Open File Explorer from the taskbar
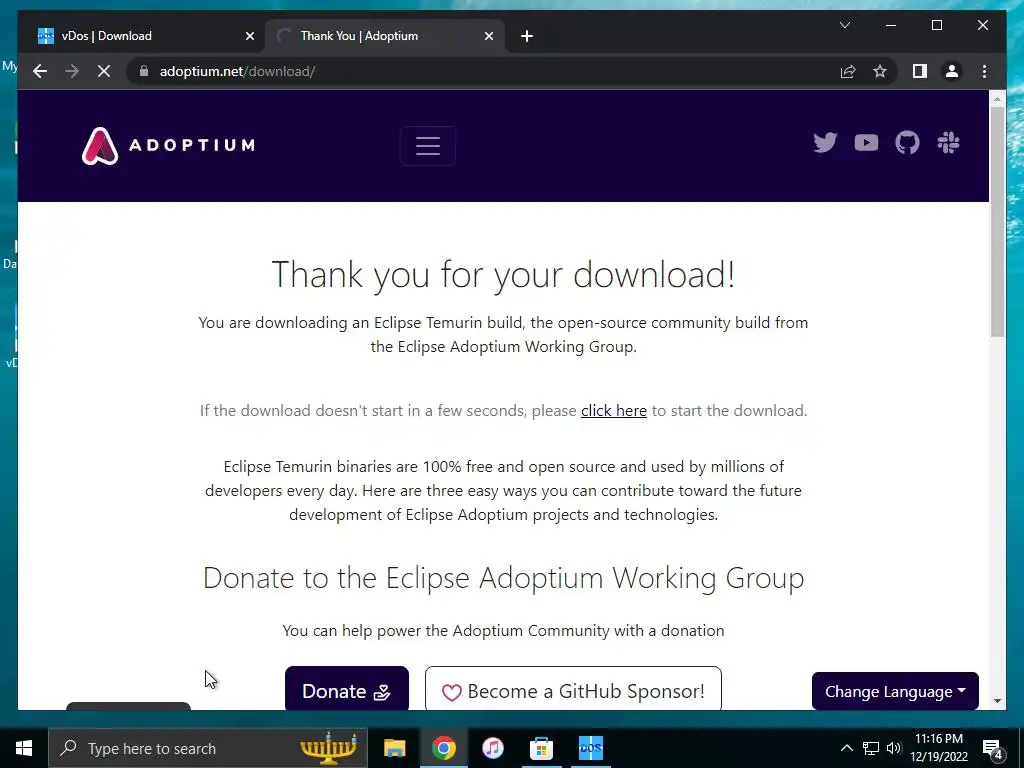The height and width of the screenshot is (768, 1024). [x=394, y=748]
